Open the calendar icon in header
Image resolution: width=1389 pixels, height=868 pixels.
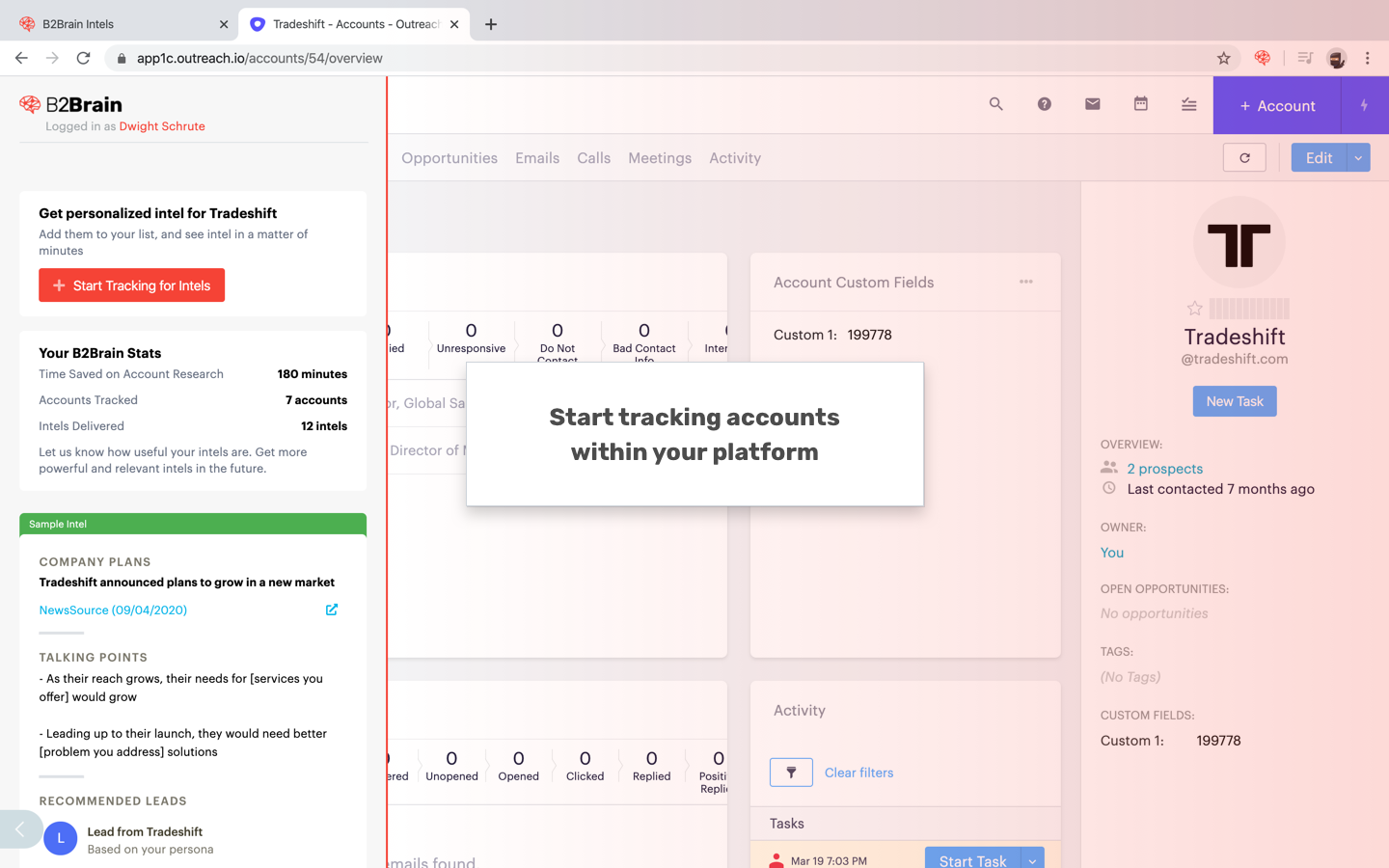[x=1141, y=104]
